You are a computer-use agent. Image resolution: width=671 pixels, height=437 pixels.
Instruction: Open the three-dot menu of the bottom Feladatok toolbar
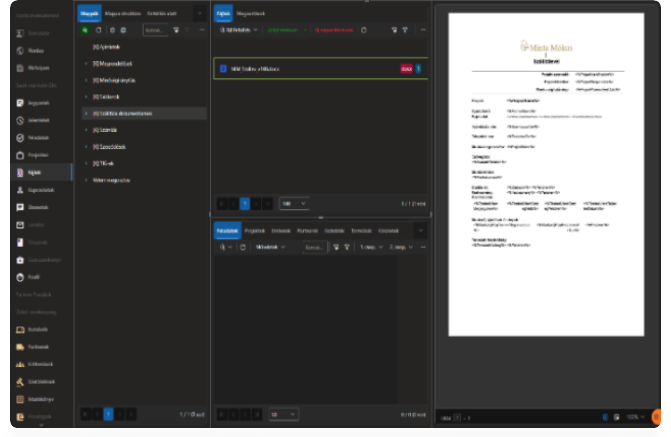point(423,247)
